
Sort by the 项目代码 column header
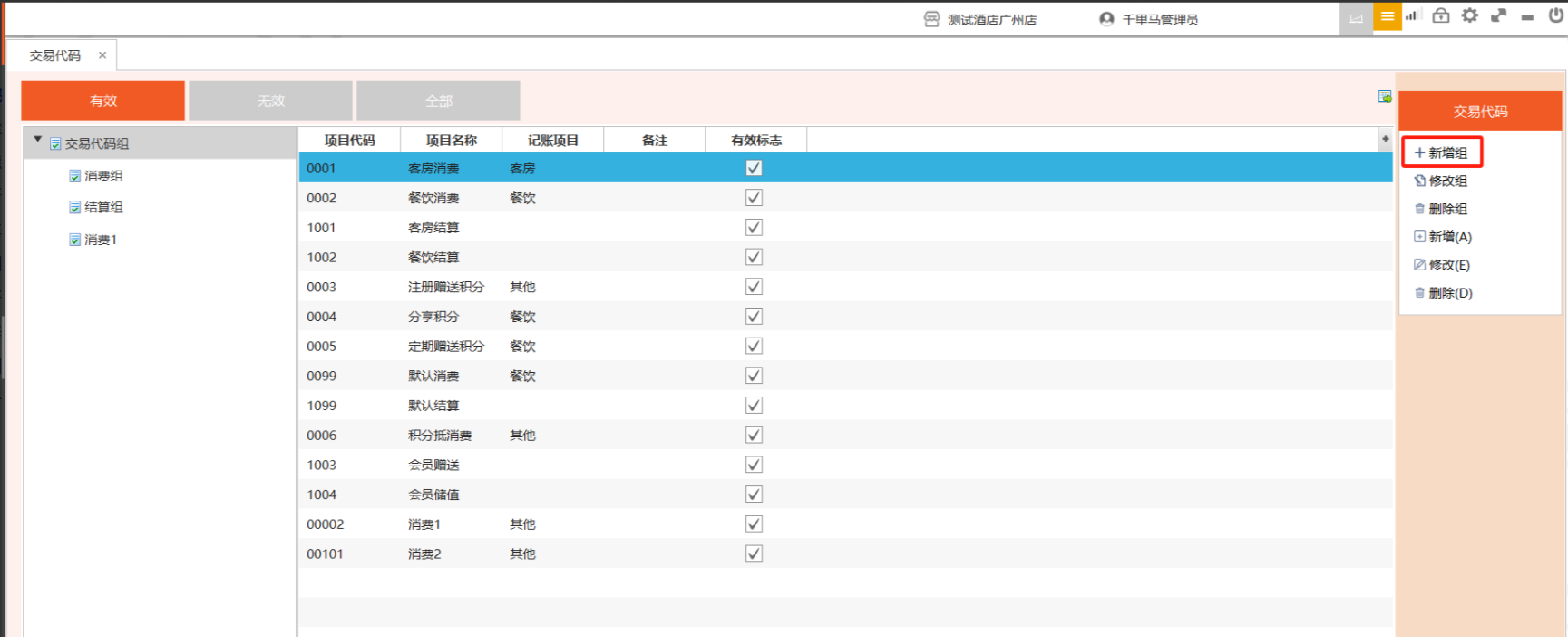(349, 141)
